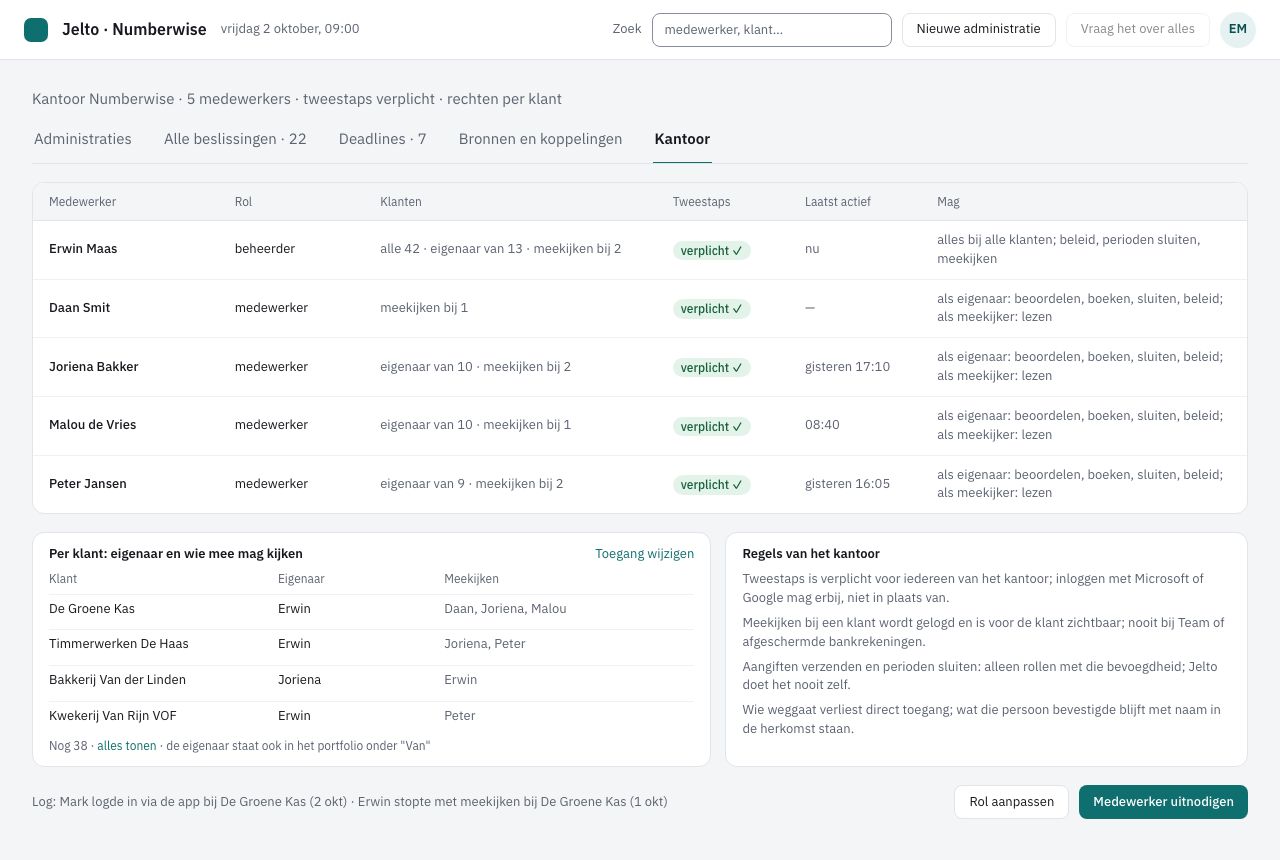Click the Medewerker column header
The height and width of the screenshot is (860, 1280).
coord(82,202)
